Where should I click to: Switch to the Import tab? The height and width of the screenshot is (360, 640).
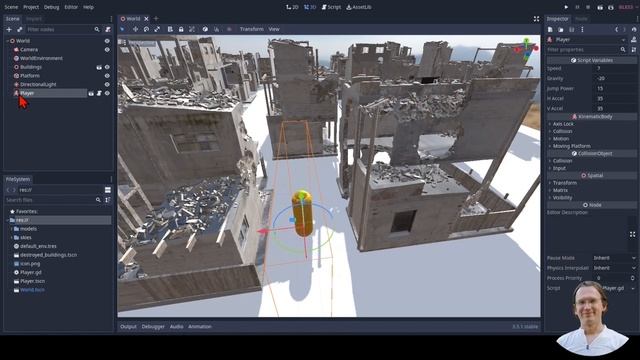33,19
